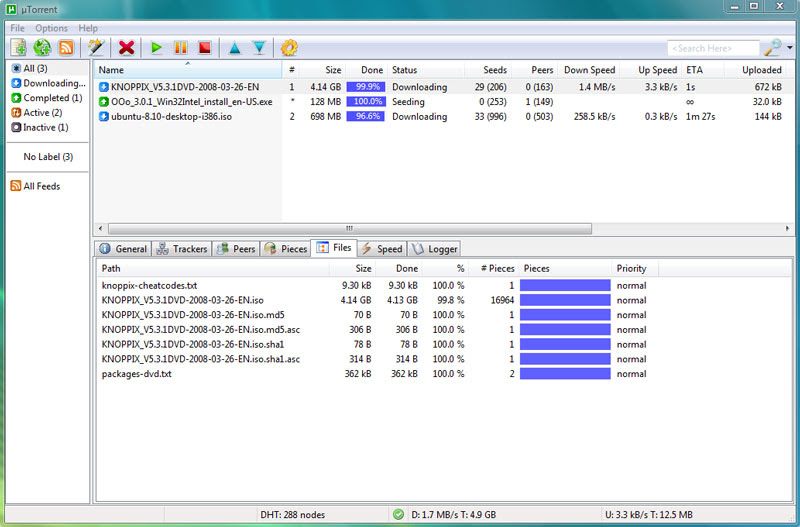Click the green network OK status icon
Screen dimensions: 800x527
point(398,514)
